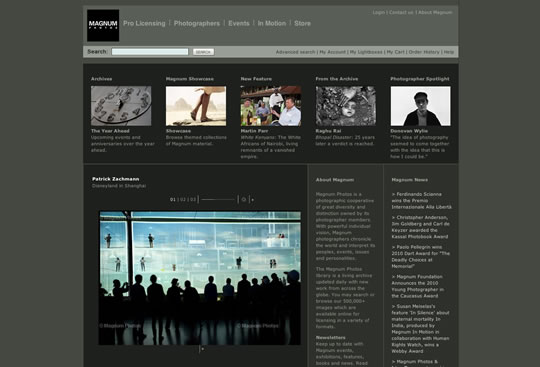
Task: Open the Kassel Photobook Award news
Action: pos(420,227)
